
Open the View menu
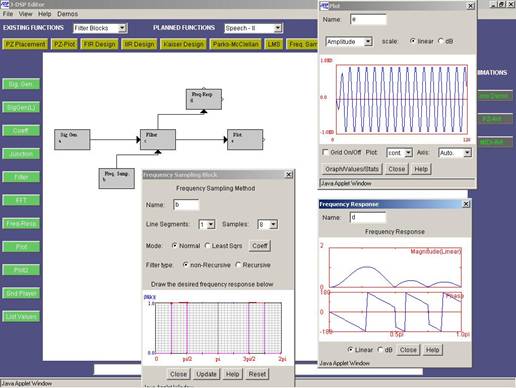point(25,14)
